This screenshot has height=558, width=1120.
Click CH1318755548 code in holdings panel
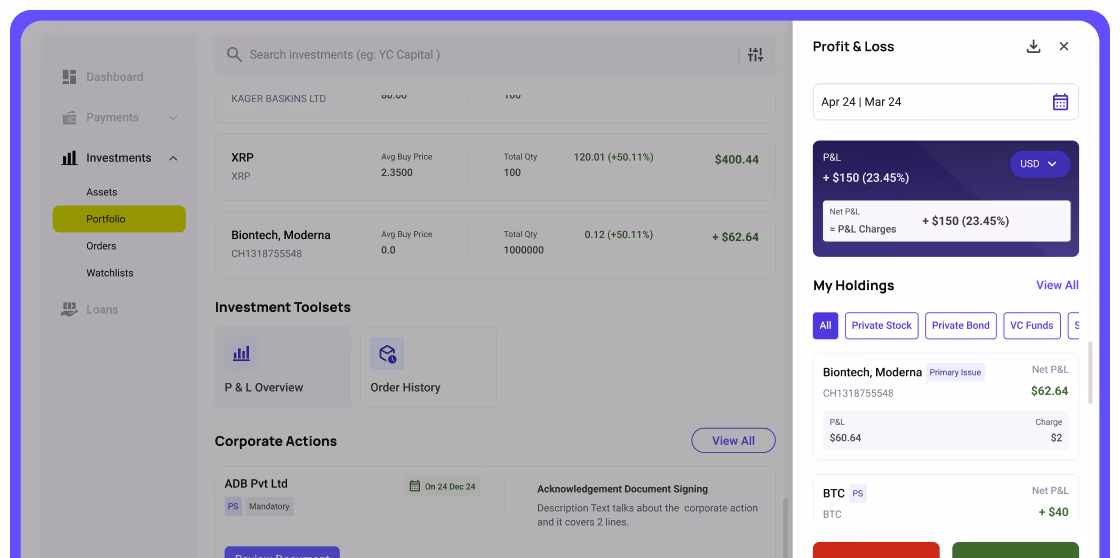[858, 393]
